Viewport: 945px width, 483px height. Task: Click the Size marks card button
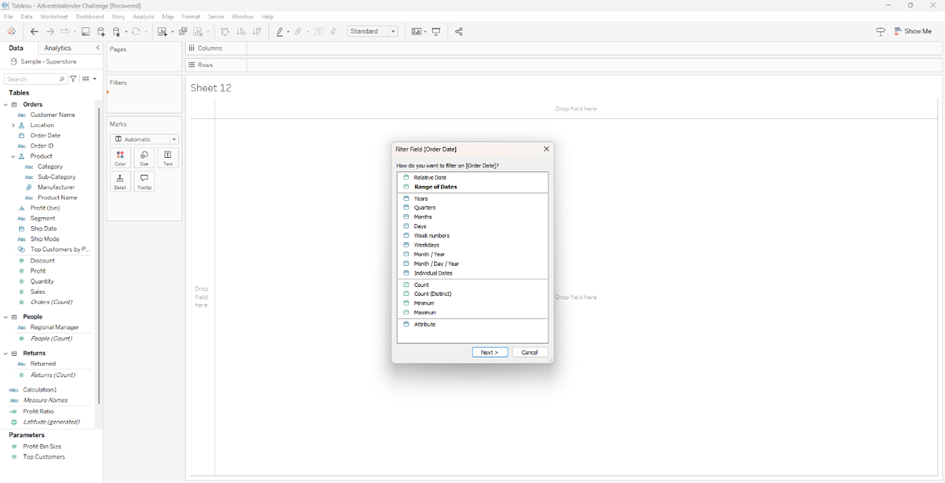144,157
